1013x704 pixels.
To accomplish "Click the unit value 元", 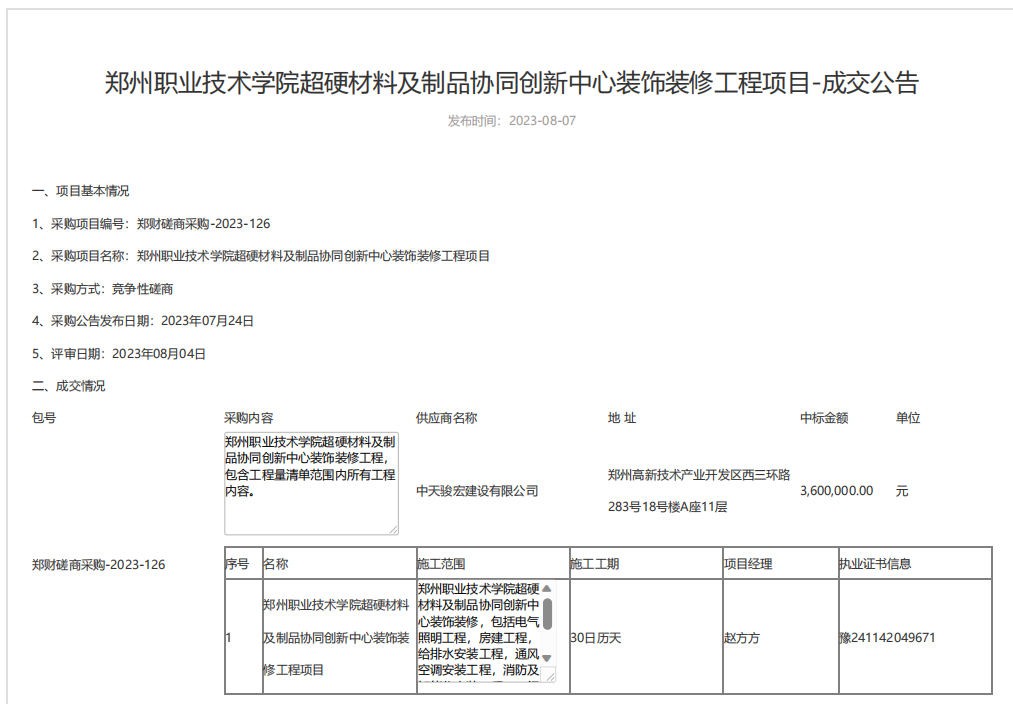I will click(x=902, y=491).
